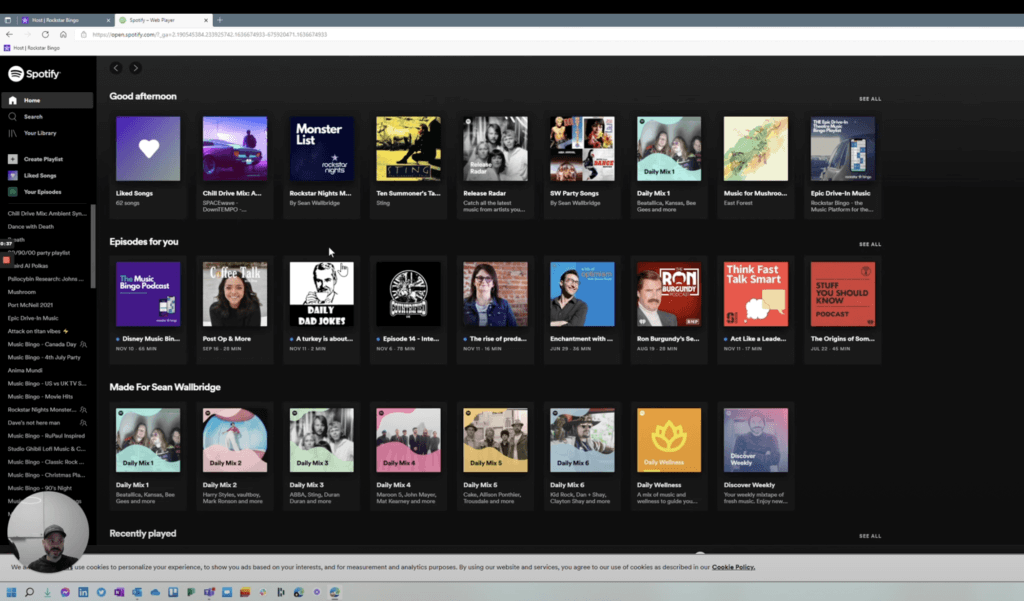Open the Liked Songs heart card
Screen dimensions: 1024x601
tap(148, 164)
